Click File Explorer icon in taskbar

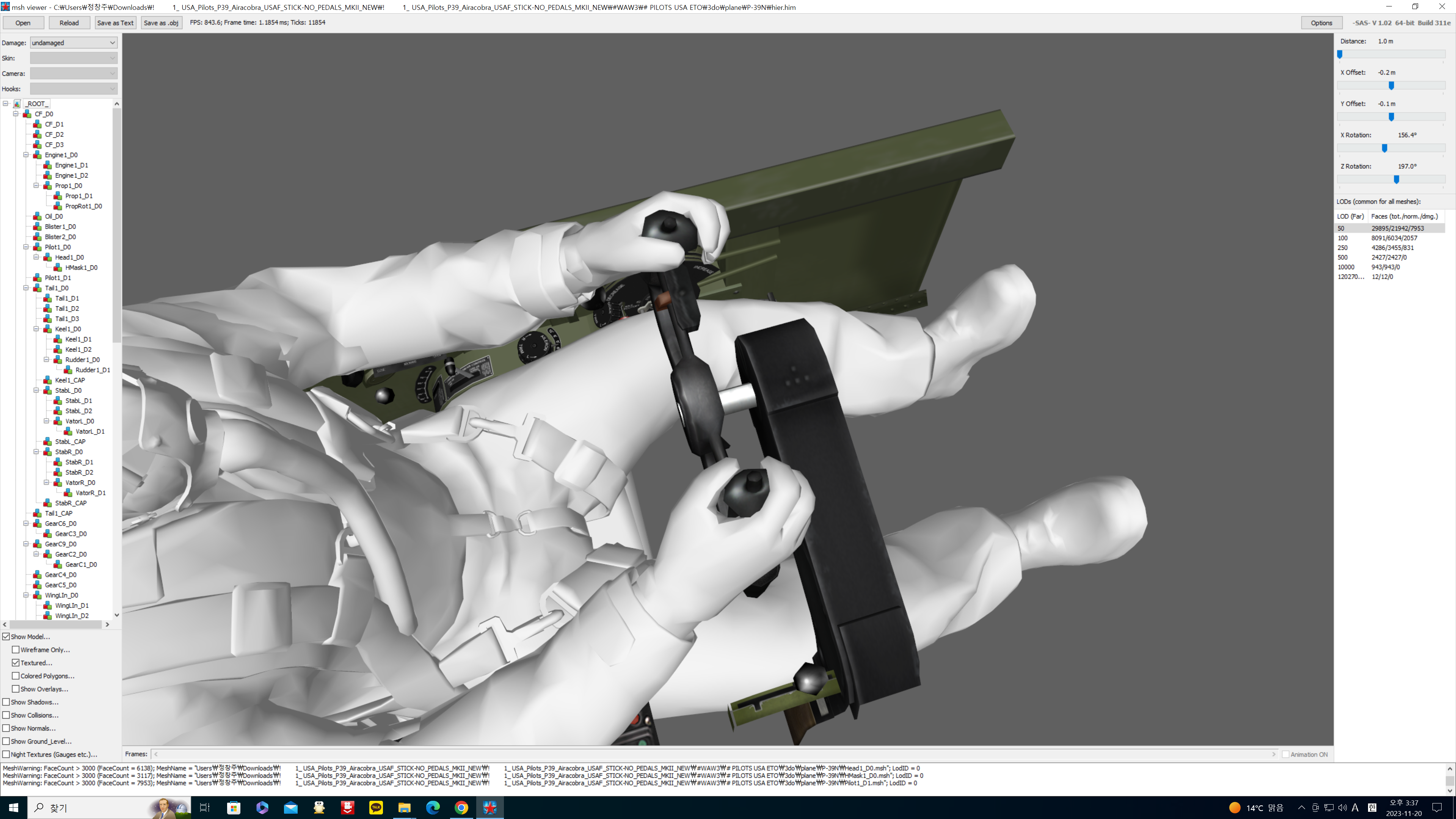coord(404,807)
